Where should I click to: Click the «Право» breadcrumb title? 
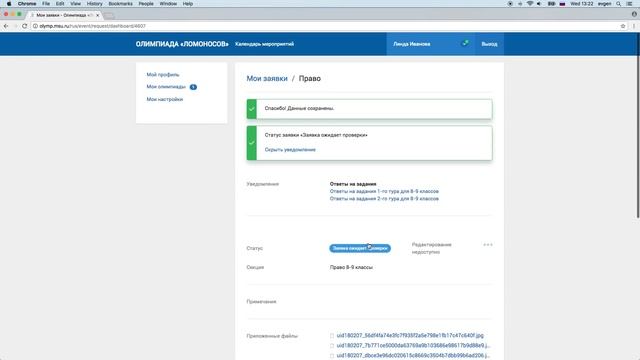310,78
